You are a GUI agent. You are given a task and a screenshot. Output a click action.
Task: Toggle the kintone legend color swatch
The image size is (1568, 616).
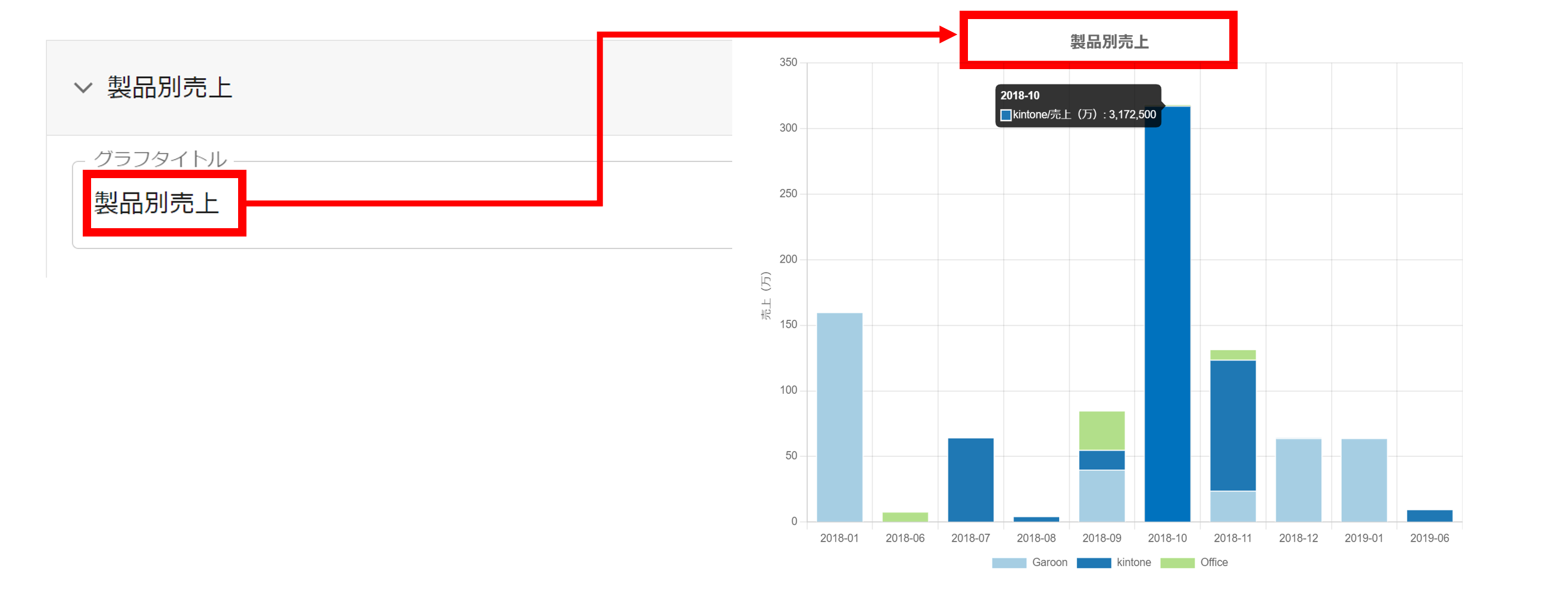click(x=1093, y=563)
